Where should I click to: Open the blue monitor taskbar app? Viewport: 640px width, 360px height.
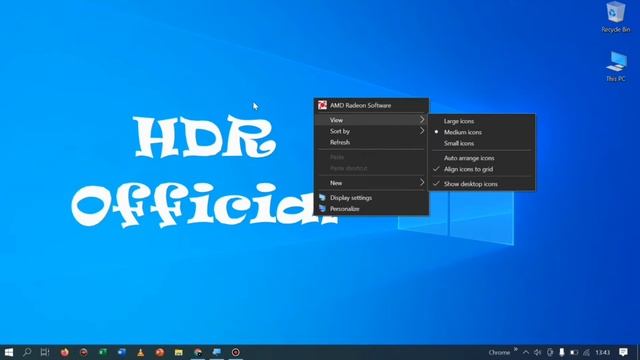pos(217,352)
